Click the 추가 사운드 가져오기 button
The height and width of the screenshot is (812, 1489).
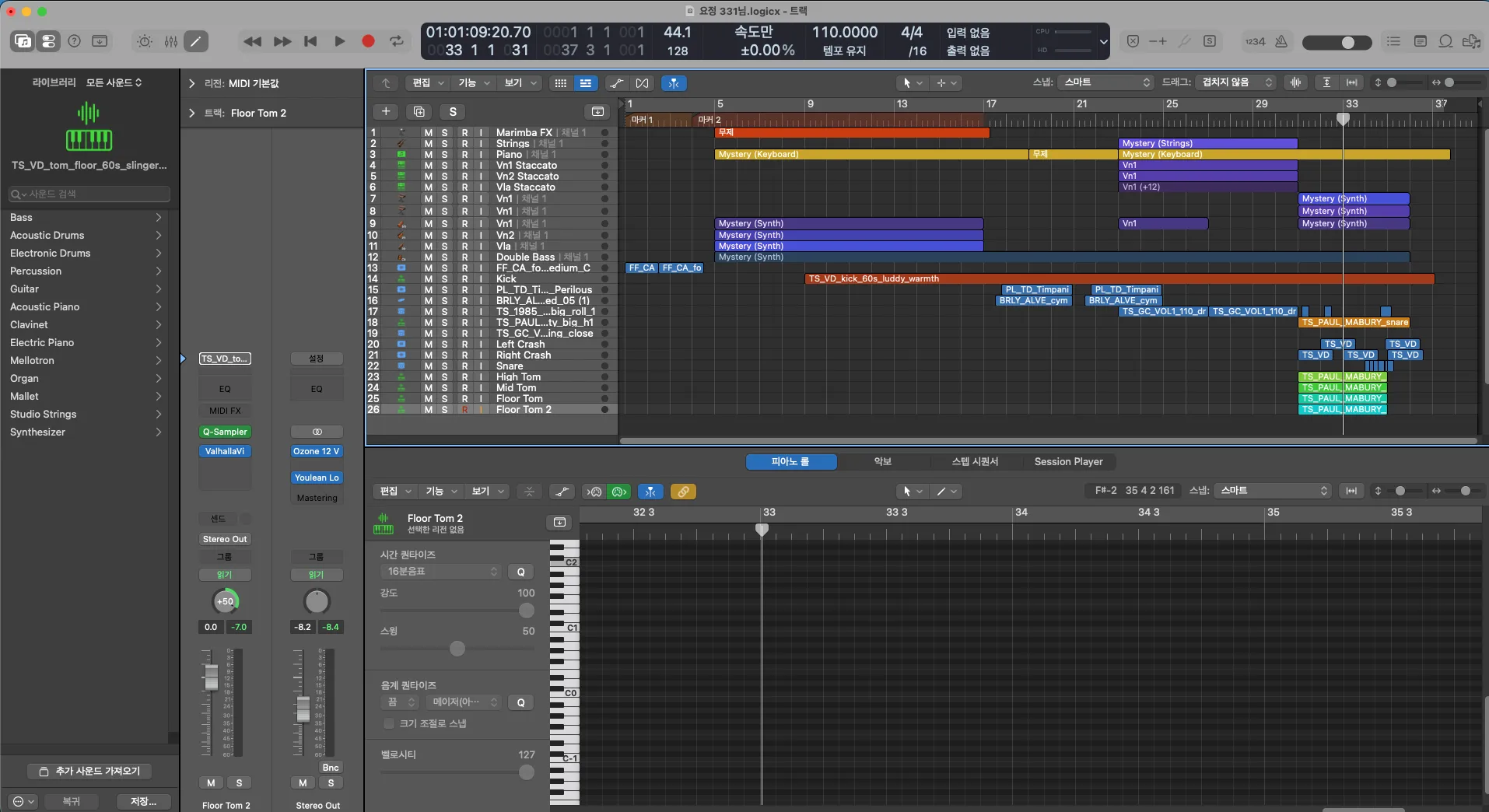[x=89, y=771]
